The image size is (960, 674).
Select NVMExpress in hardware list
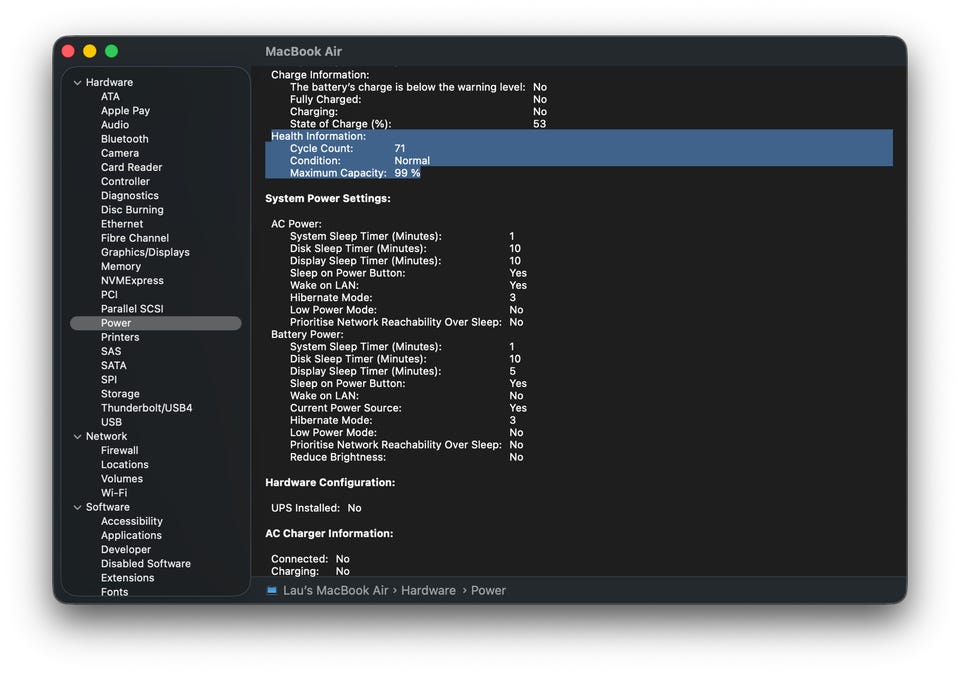pyautogui.click(x=132, y=281)
